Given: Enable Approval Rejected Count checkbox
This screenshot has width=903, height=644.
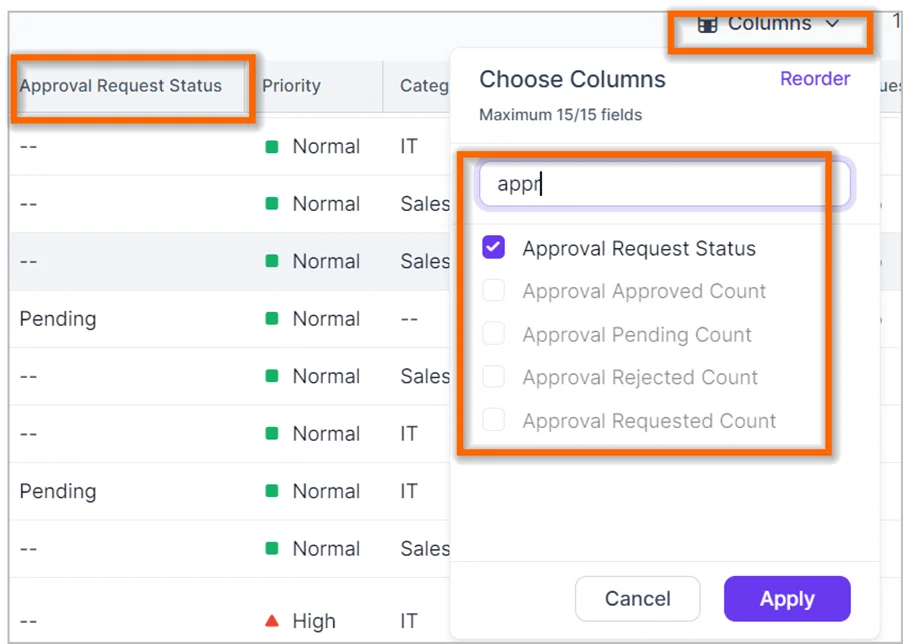Looking at the screenshot, I should pyautogui.click(x=493, y=377).
